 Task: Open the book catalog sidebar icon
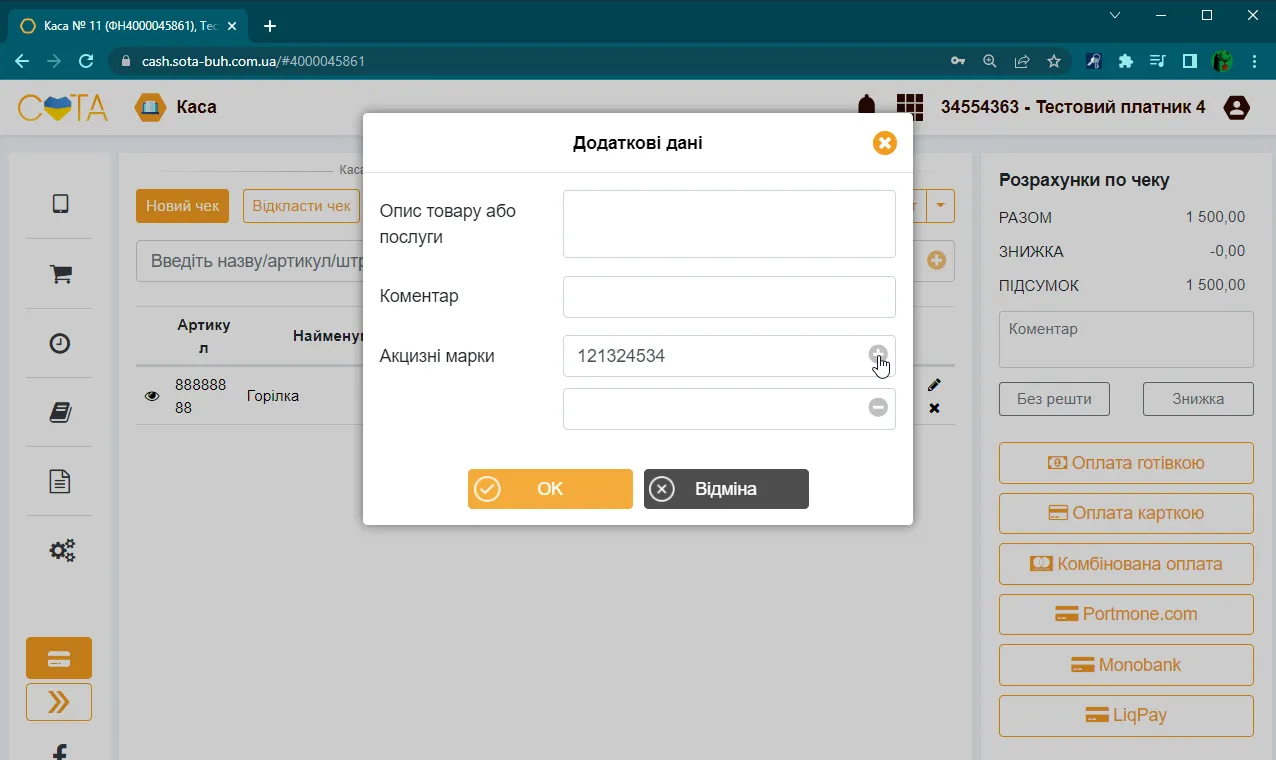(60, 412)
